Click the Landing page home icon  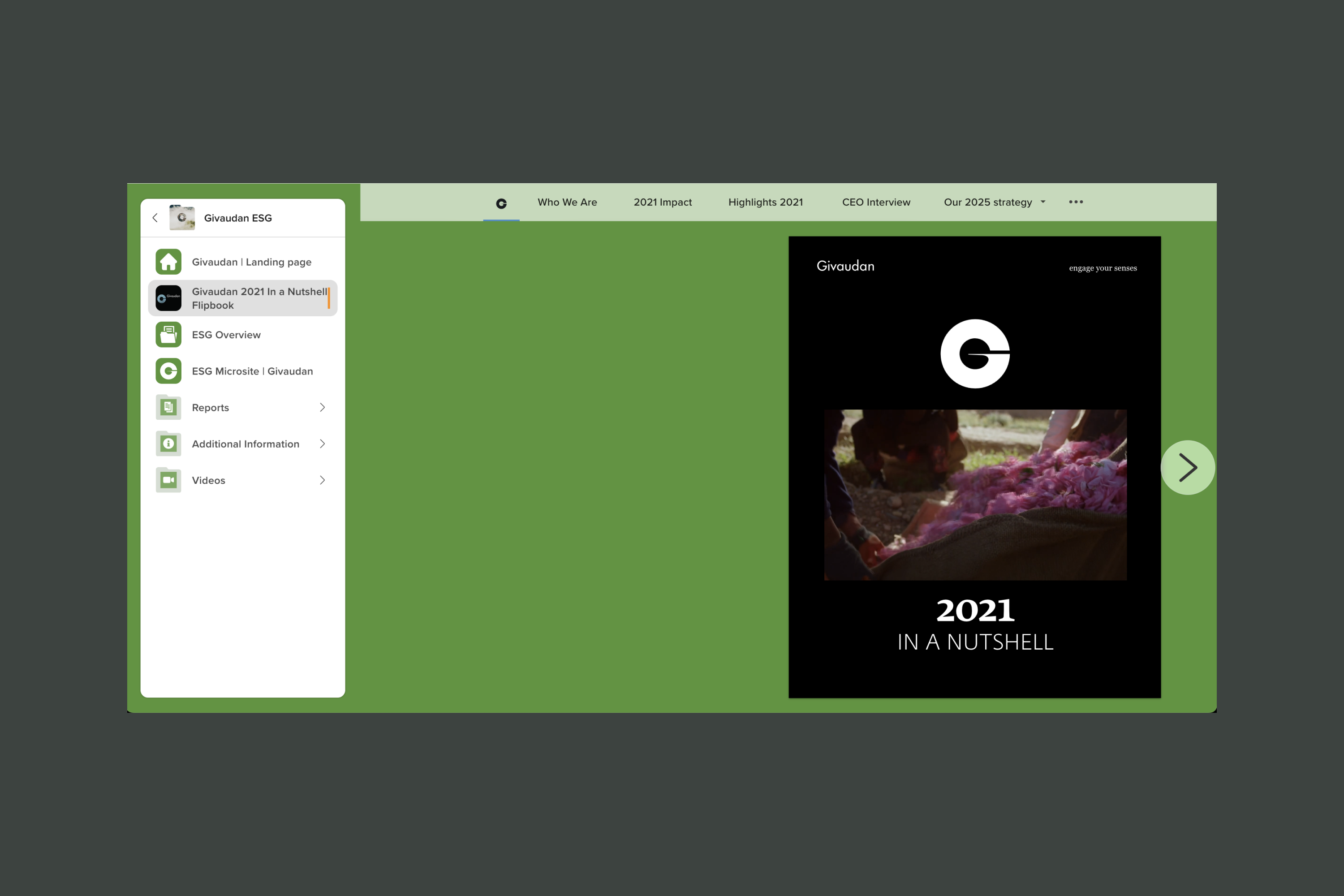click(168, 262)
